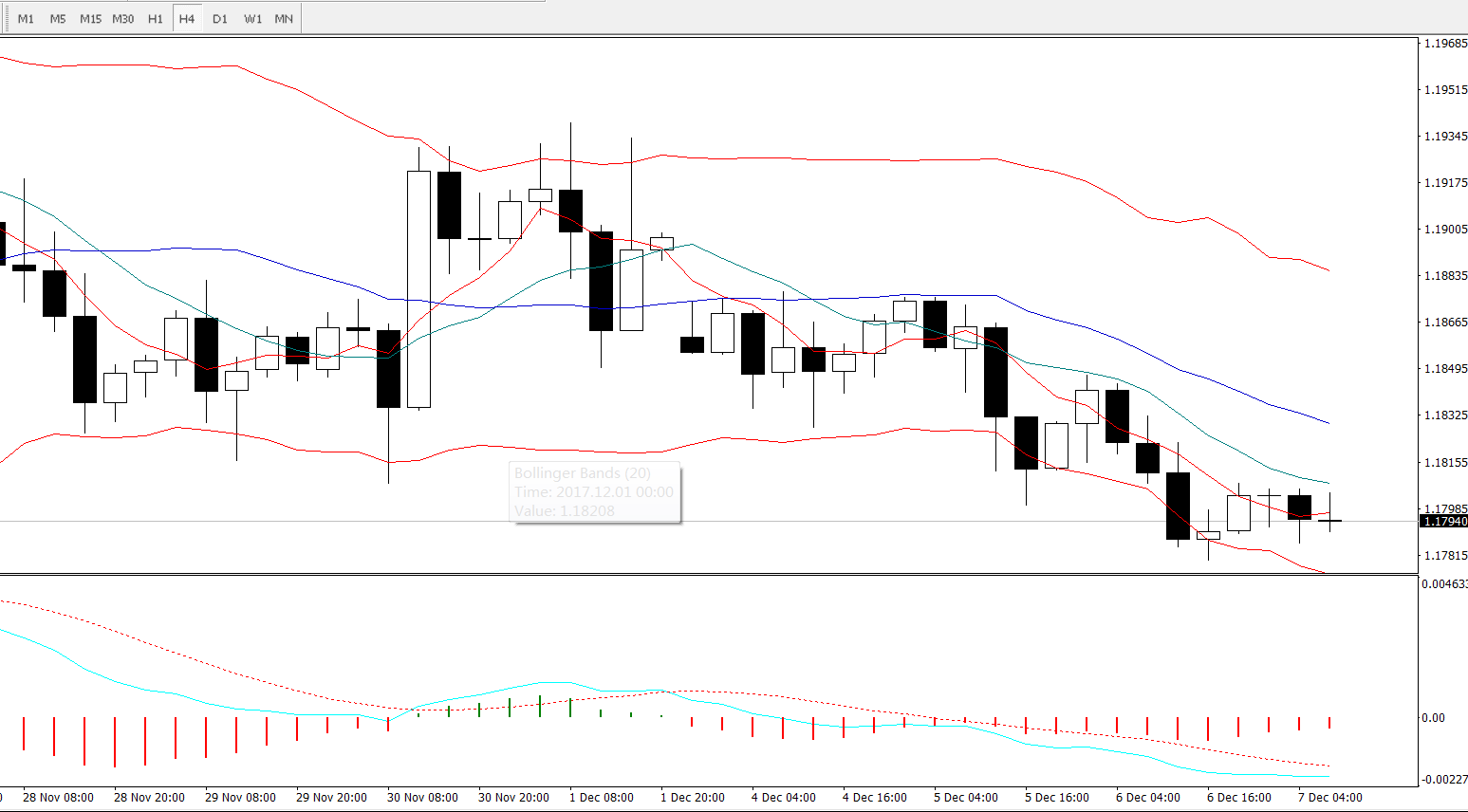Image resolution: width=1468 pixels, height=812 pixels.
Task: Switch chart to W1 weekly timeframe
Action: pyautogui.click(x=252, y=19)
